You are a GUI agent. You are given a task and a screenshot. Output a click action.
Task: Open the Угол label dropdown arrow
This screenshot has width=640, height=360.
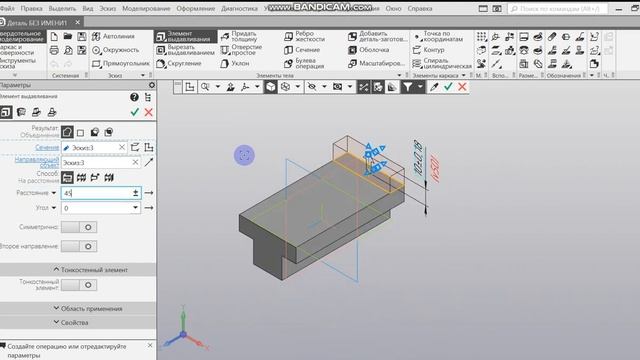(53, 208)
